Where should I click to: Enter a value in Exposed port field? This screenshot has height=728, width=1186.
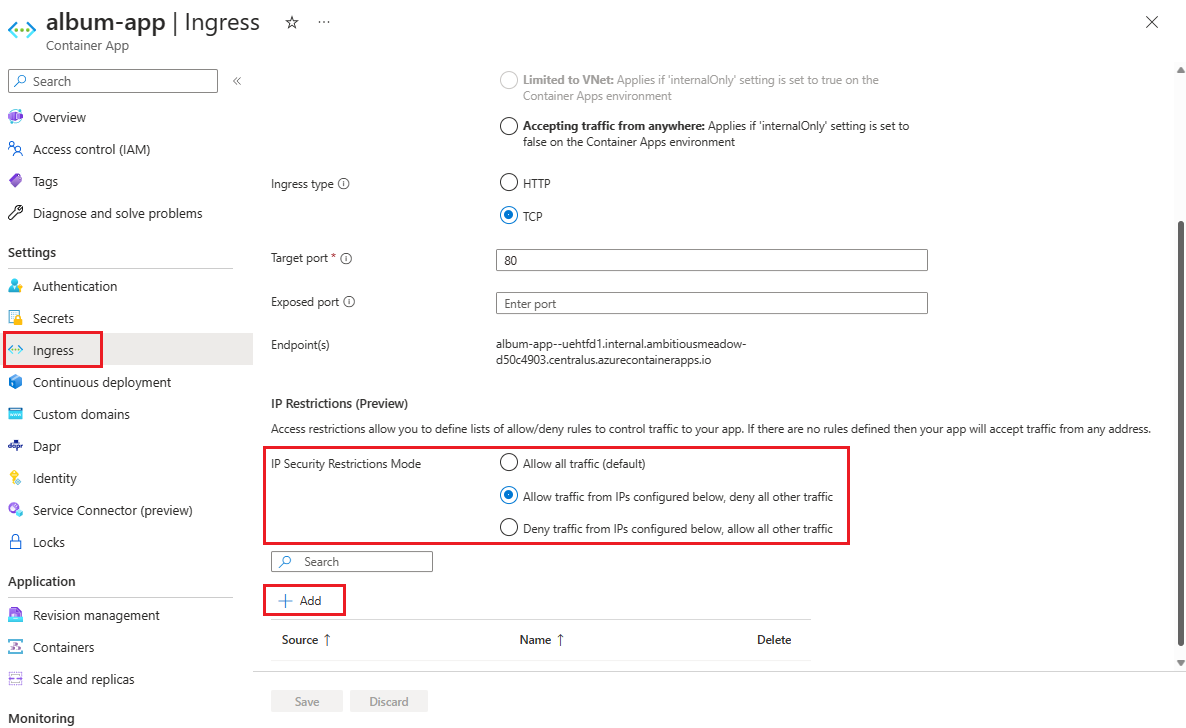(710, 302)
